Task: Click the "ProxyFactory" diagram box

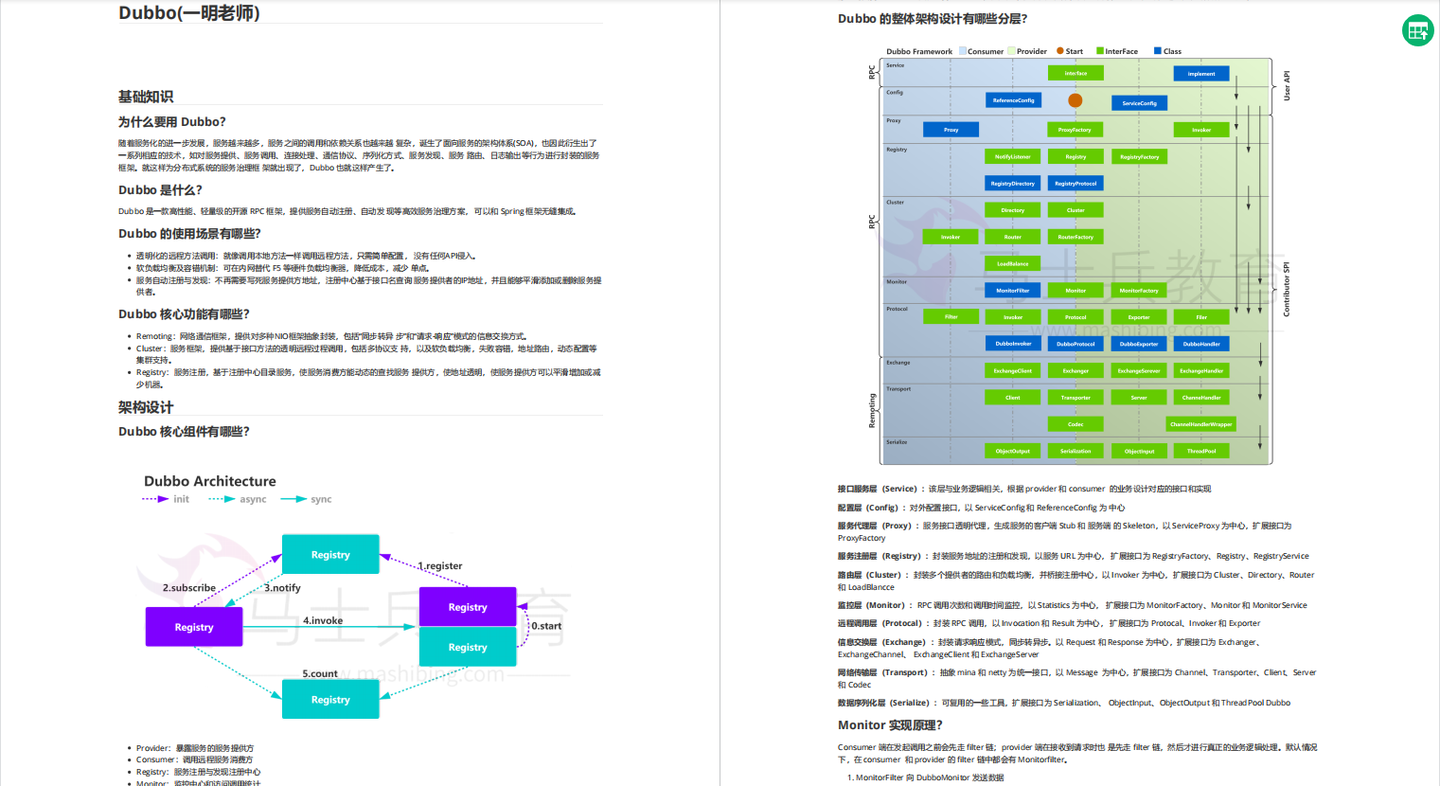Action: coord(1075,129)
